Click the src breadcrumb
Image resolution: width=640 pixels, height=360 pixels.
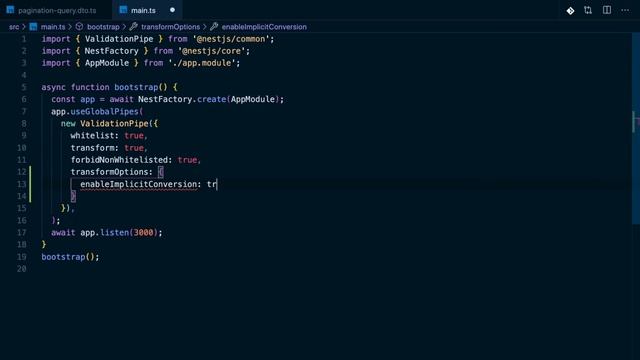coord(14,27)
